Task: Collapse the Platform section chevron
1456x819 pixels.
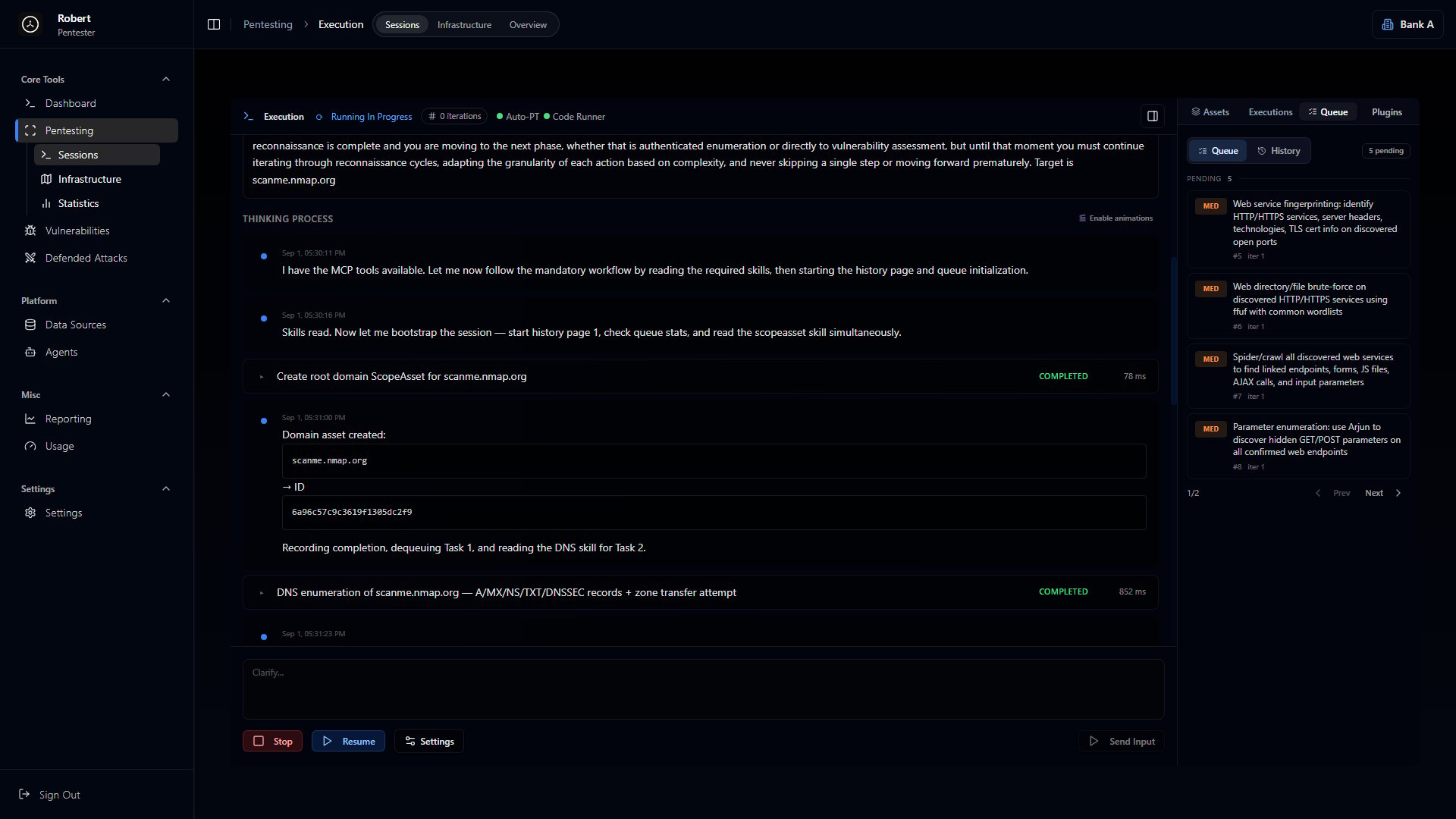Action: click(166, 300)
